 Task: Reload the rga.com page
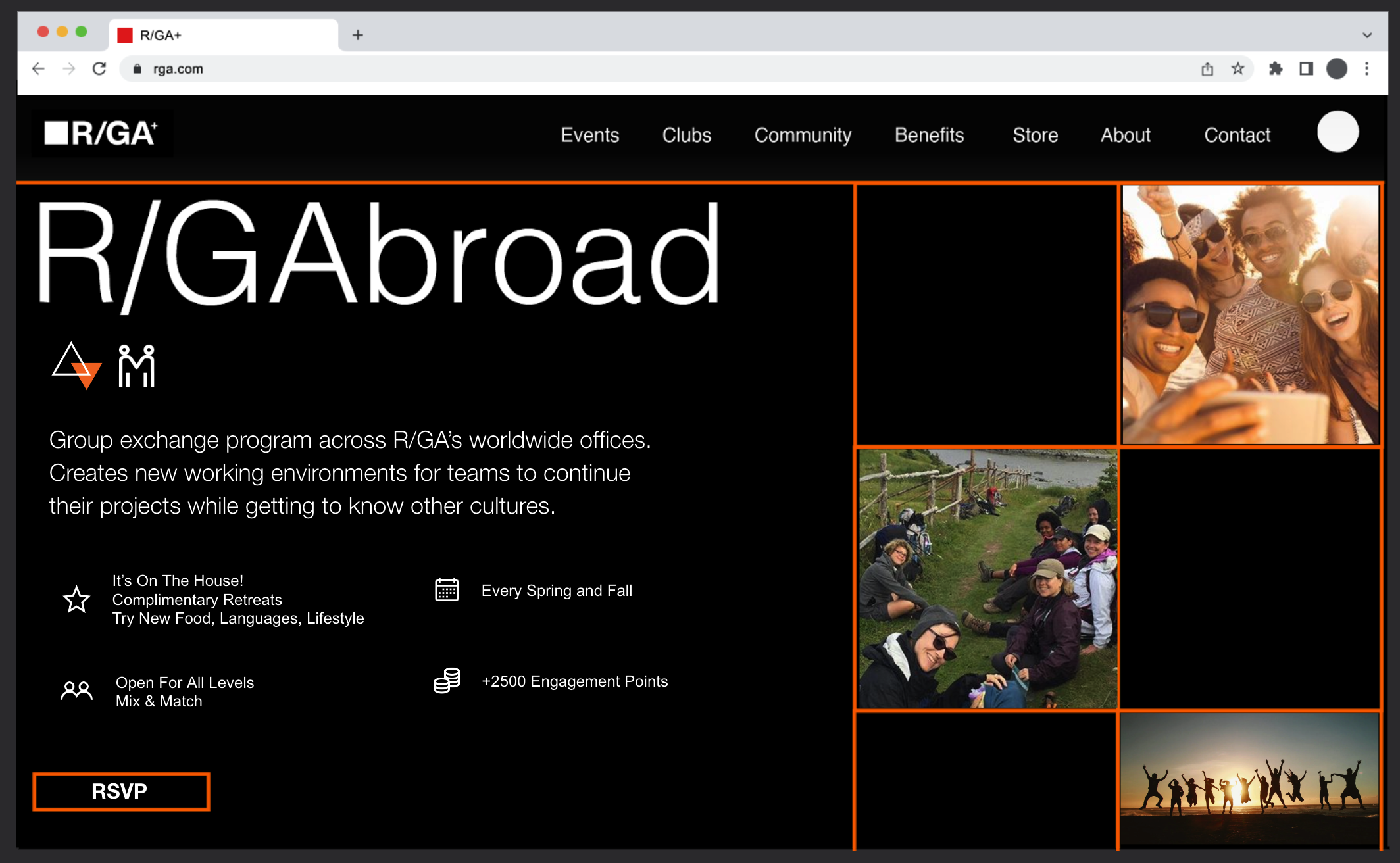pyautogui.click(x=99, y=68)
